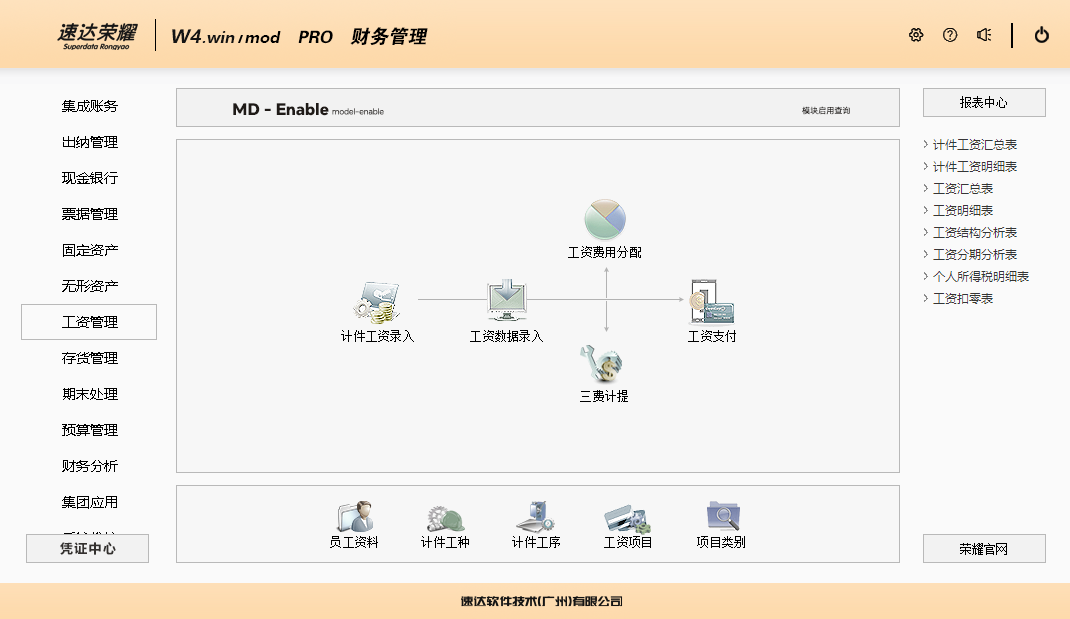The image size is (1070, 619).
Task: Switch to 固定资产 in sidebar
Action: coord(90,250)
